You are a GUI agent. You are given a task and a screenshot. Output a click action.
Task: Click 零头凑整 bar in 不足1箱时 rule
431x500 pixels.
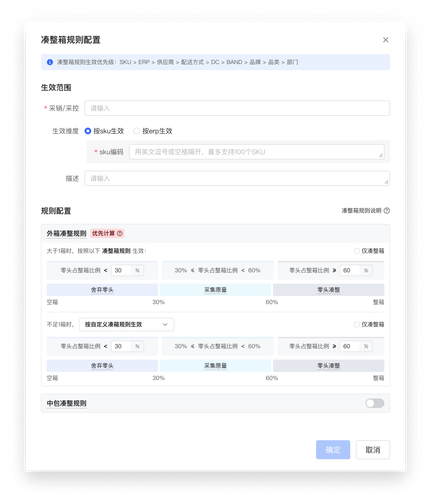(328, 366)
